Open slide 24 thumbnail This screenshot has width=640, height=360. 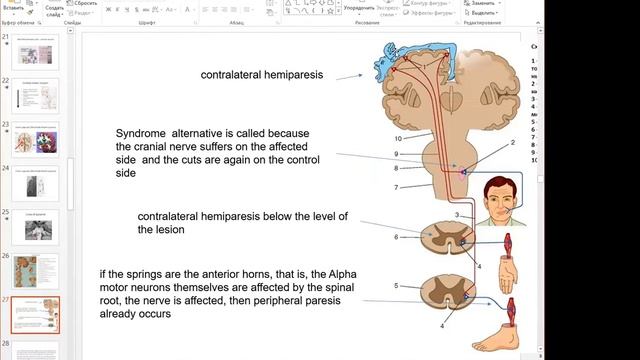(x=35, y=184)
